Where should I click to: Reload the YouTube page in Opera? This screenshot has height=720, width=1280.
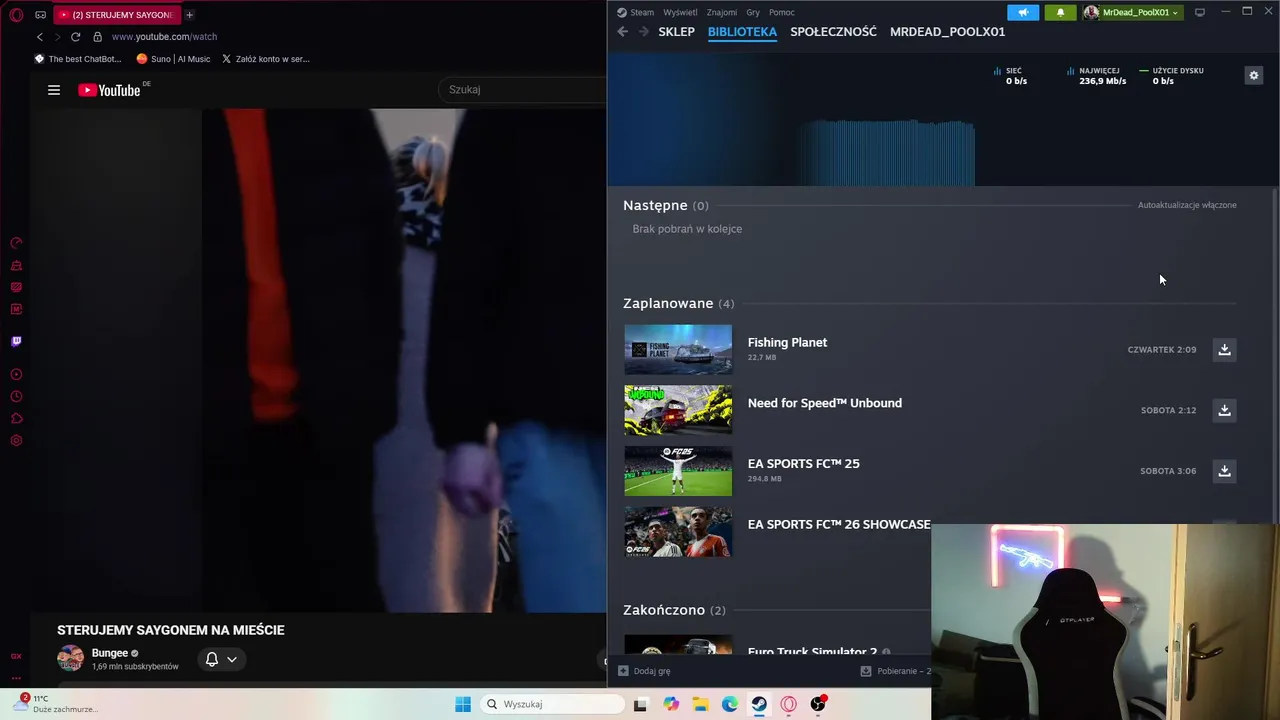[75, 37]
